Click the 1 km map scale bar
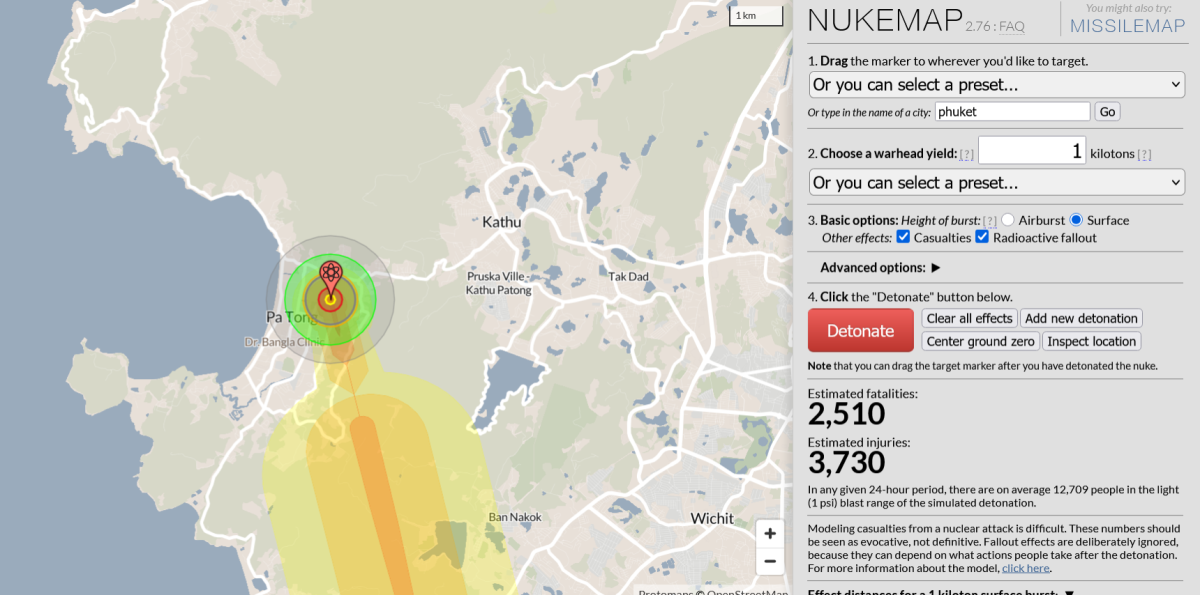Screen dimensions: 1200x595 (755, 16)
